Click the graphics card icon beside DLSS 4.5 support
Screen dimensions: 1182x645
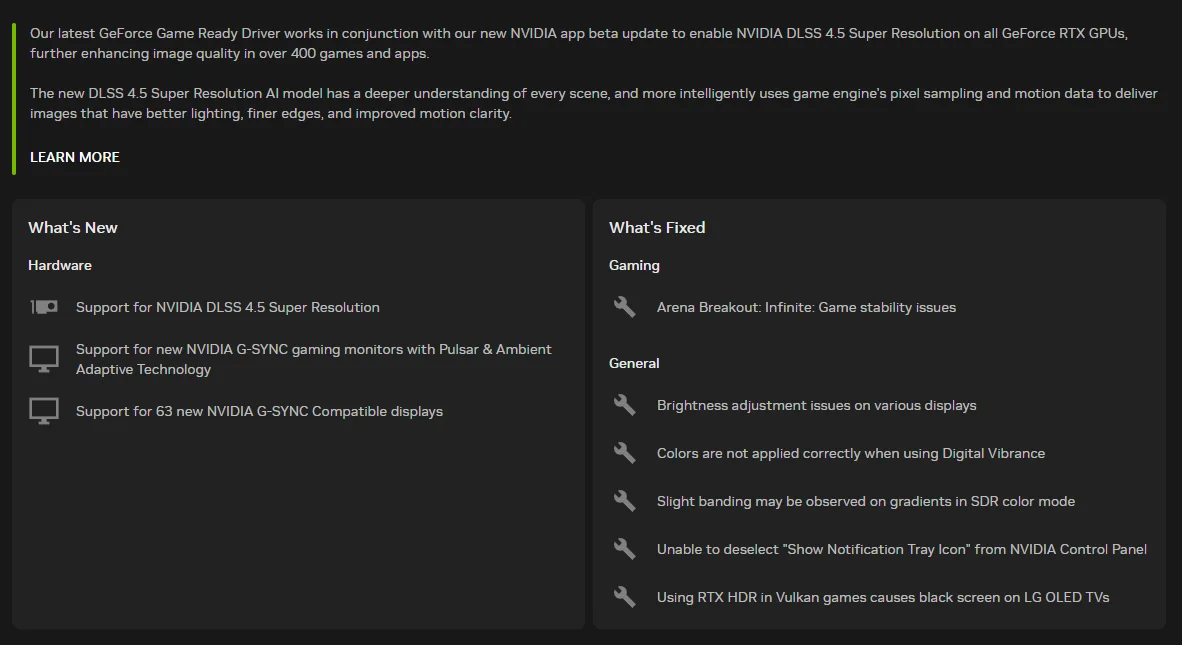(x=44, y=307)
